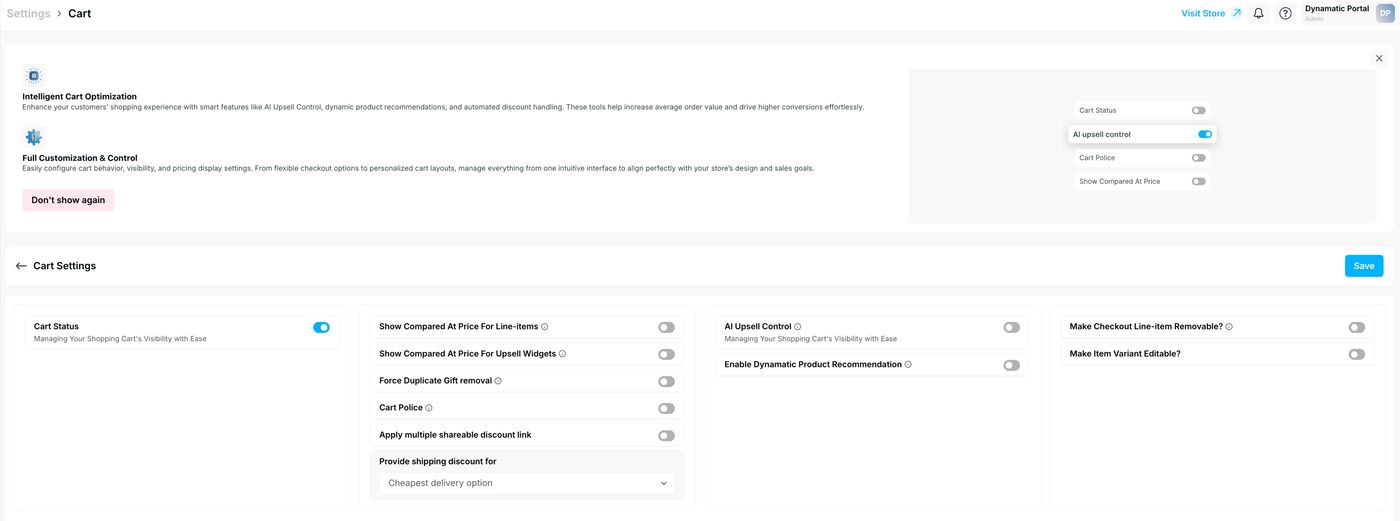The height and width of the screenshot is (521, 1400).
Task: Enable Apply multiple shareable discount link toggle
Action: click(666, 436)
